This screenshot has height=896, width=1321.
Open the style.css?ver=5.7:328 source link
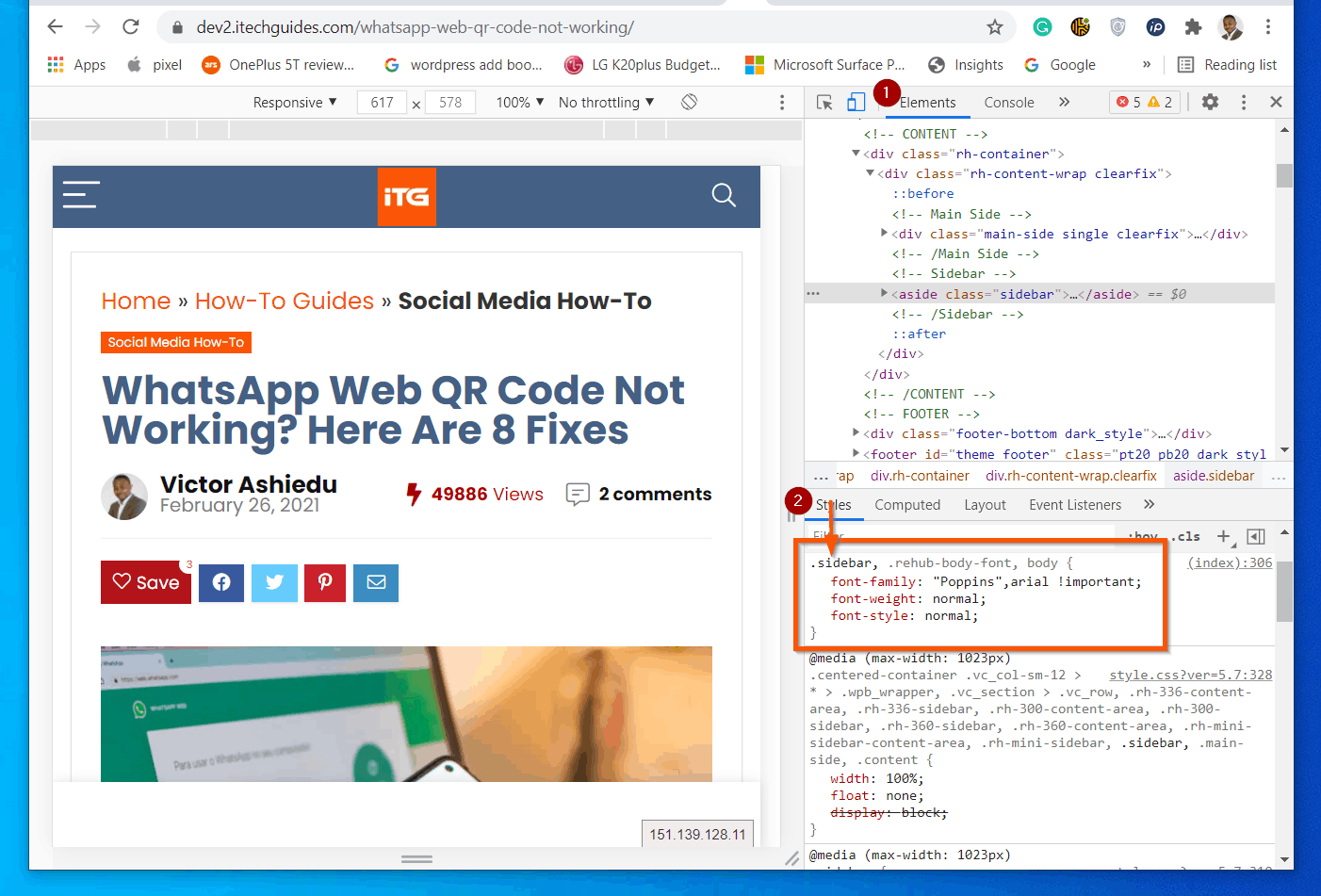(1190, 675)
